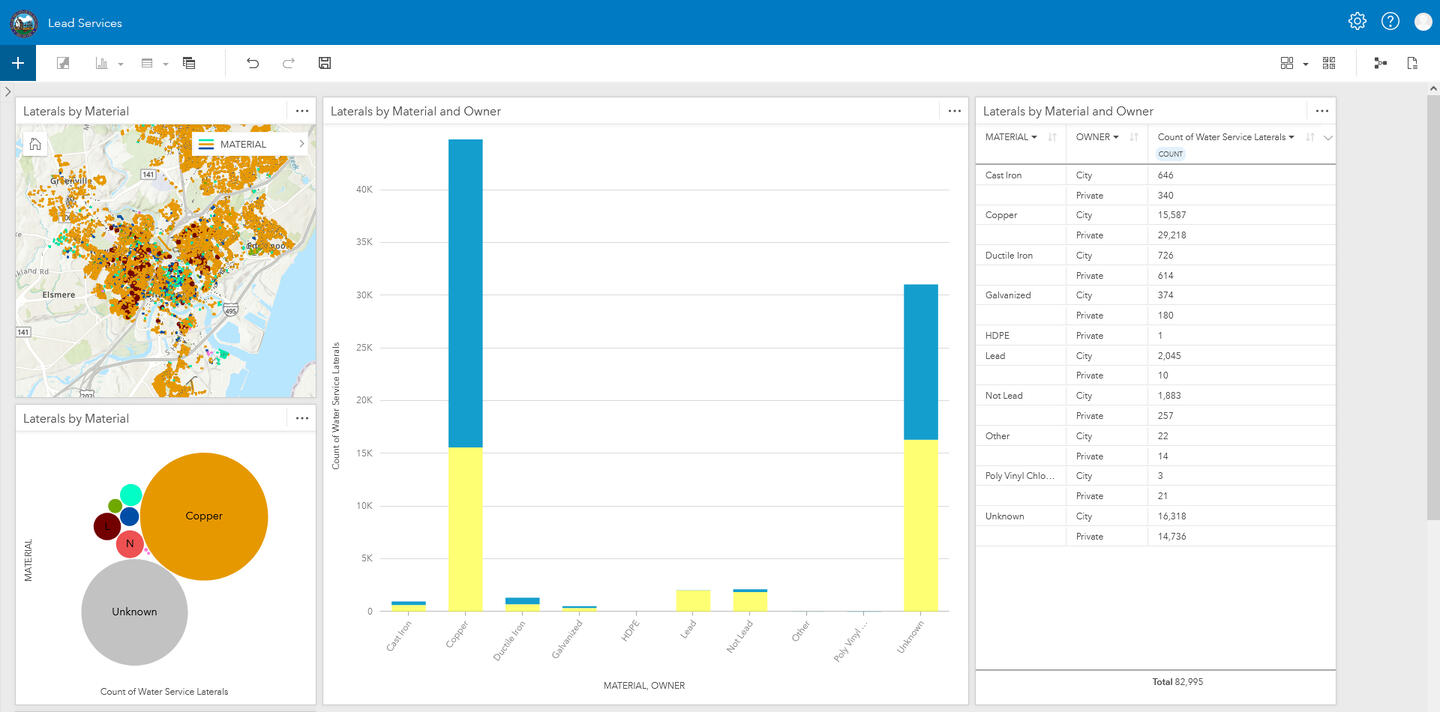
Task: Click the Help question mark icon
Action: click(1390, 21)
